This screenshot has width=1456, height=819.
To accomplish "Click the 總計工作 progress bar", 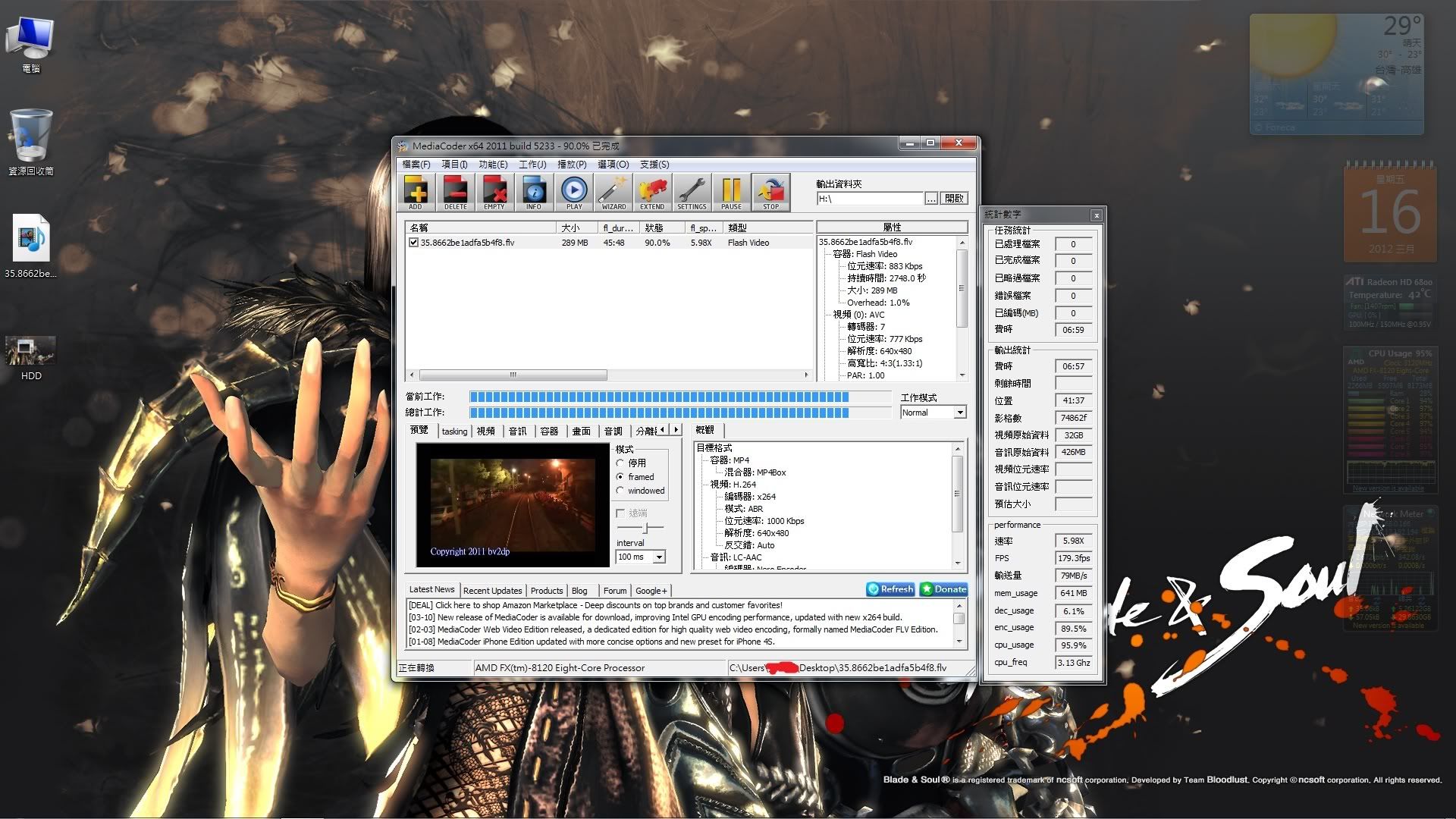I will [679, 413].
